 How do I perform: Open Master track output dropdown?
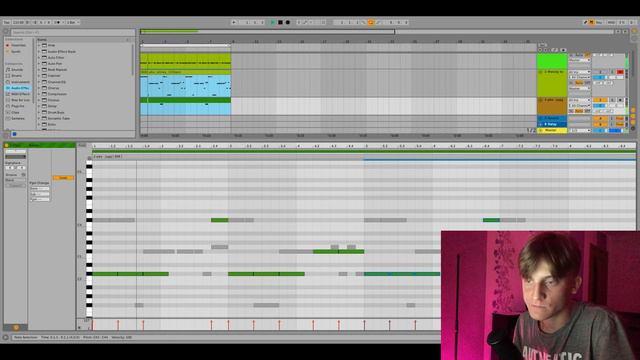point(579,131)
